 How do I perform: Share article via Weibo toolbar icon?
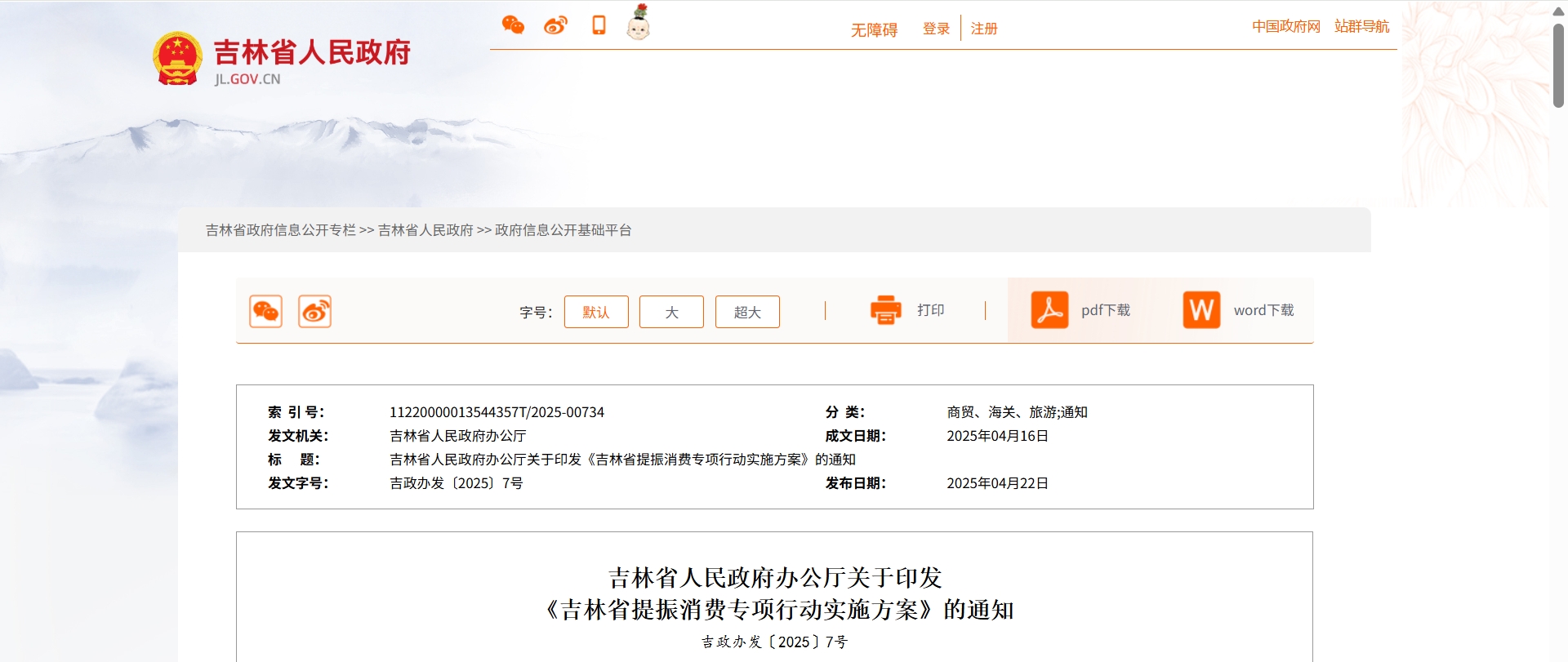click(314, 311)
